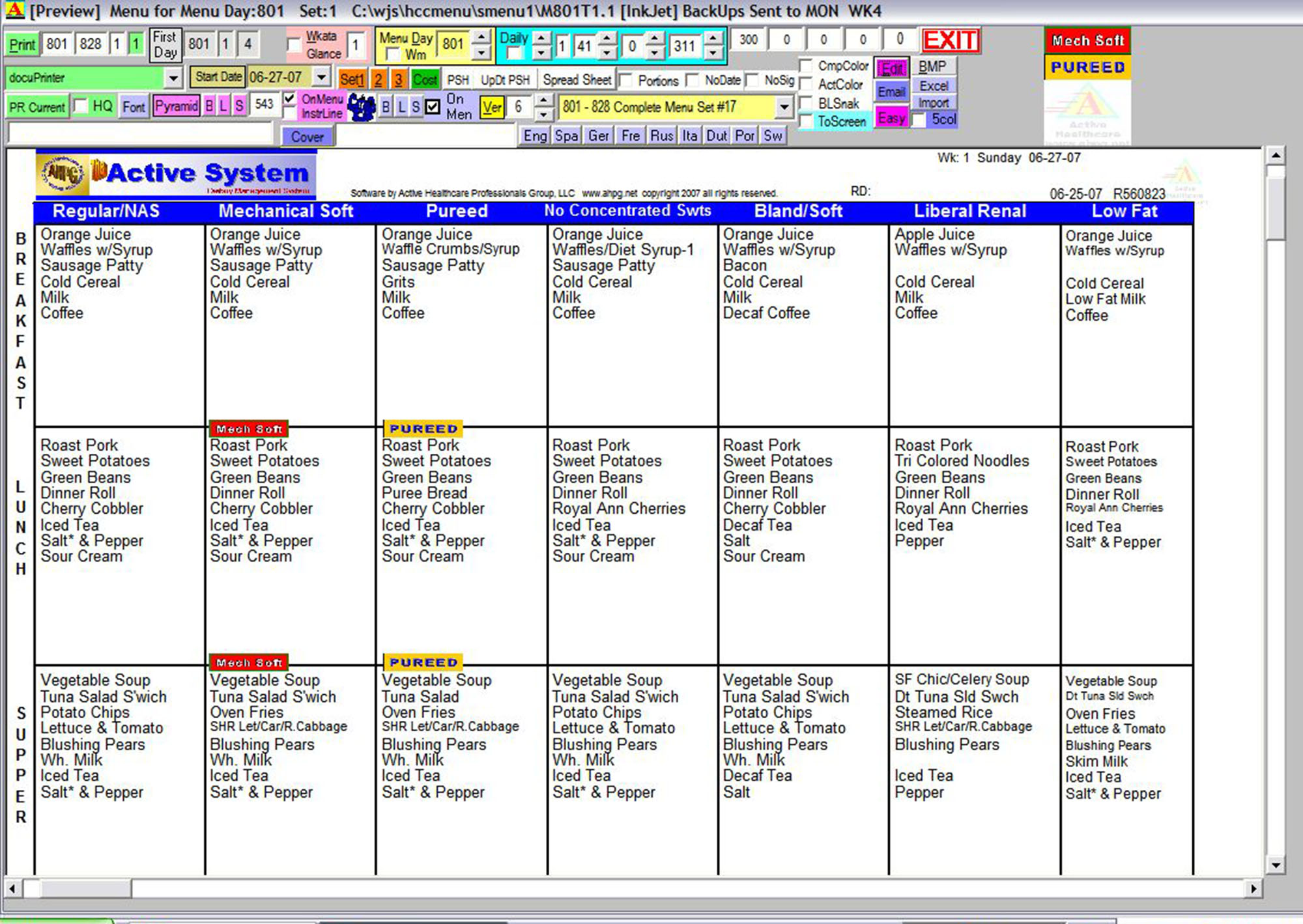The image size is (1303, 924).
Task: Enable the CmpColor checkbox
Action: click(x=806, y=66)
